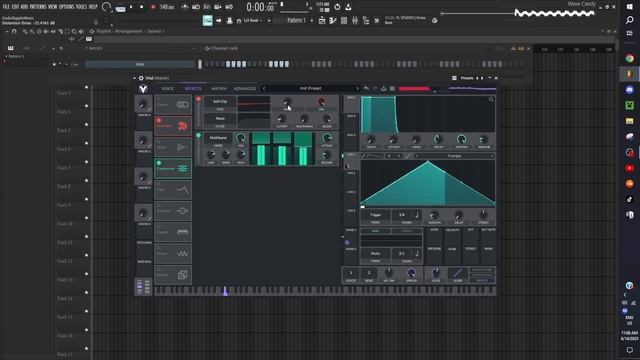Open the OPTIONS menu
The height and width of the screenshot is (360, 640).
click(x=67, y=7)
